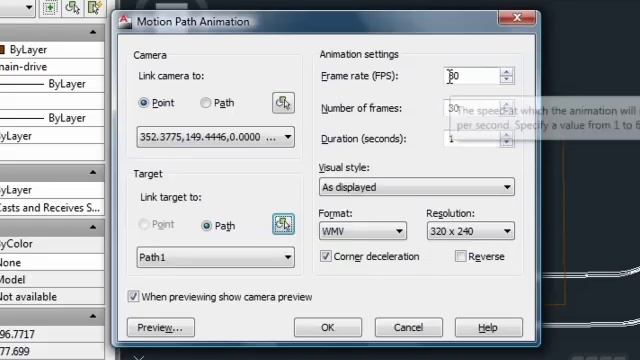Click the Frame rate (FPS) spinner arrows
The width and height of the screenshot is (640, 360).
pyautogui.click(x=507, y=76)
